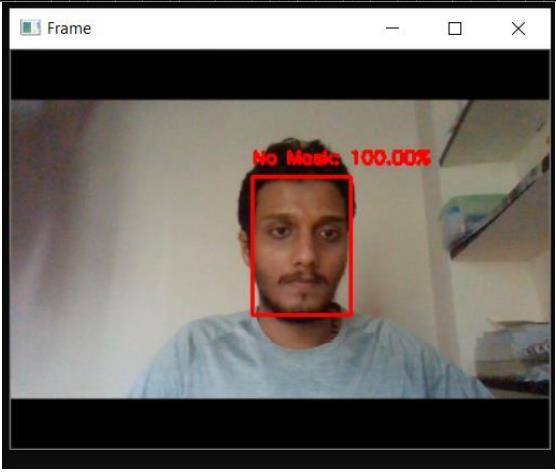This screenshot has width=556, height=472.
Task: Click the mustache inside the detection box
Action: pyautogui.click(x=302, y=278)
